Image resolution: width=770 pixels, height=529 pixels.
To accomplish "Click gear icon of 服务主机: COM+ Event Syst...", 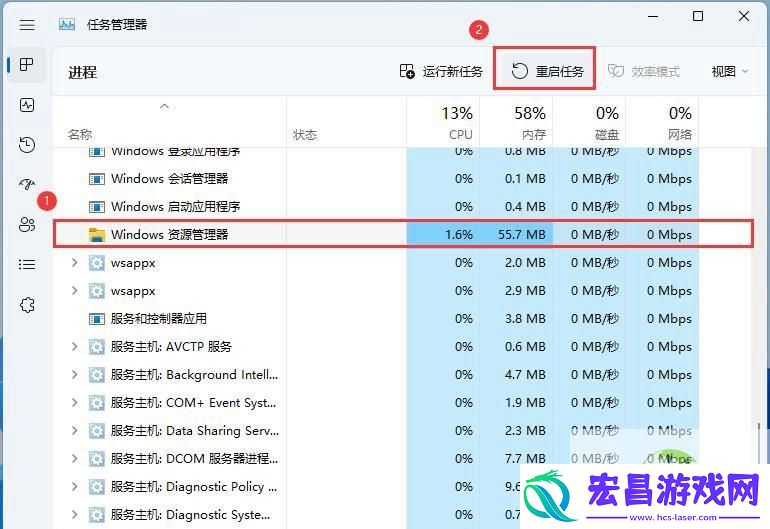I will (x=97, y=403).
